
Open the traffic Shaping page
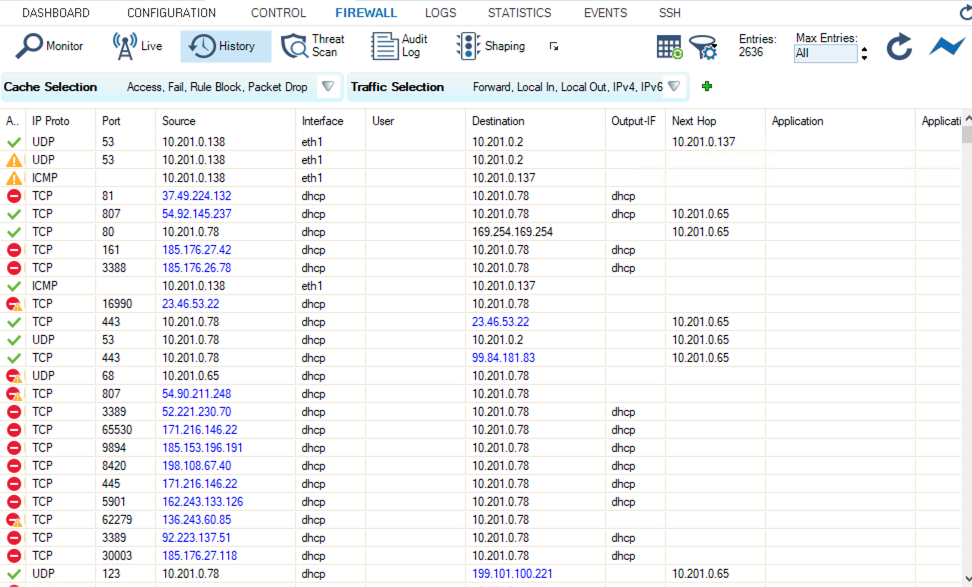491,46
